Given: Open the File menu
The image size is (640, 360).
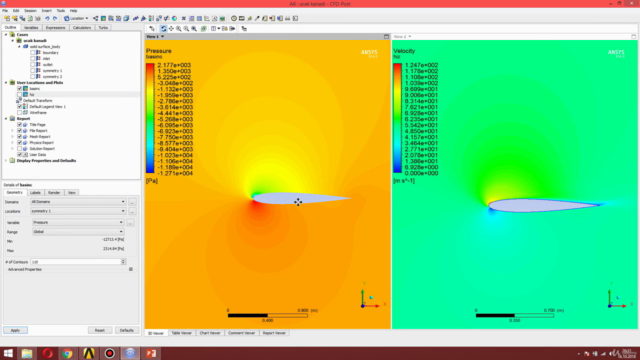Looking at the screenshot, I should (5, 11).
